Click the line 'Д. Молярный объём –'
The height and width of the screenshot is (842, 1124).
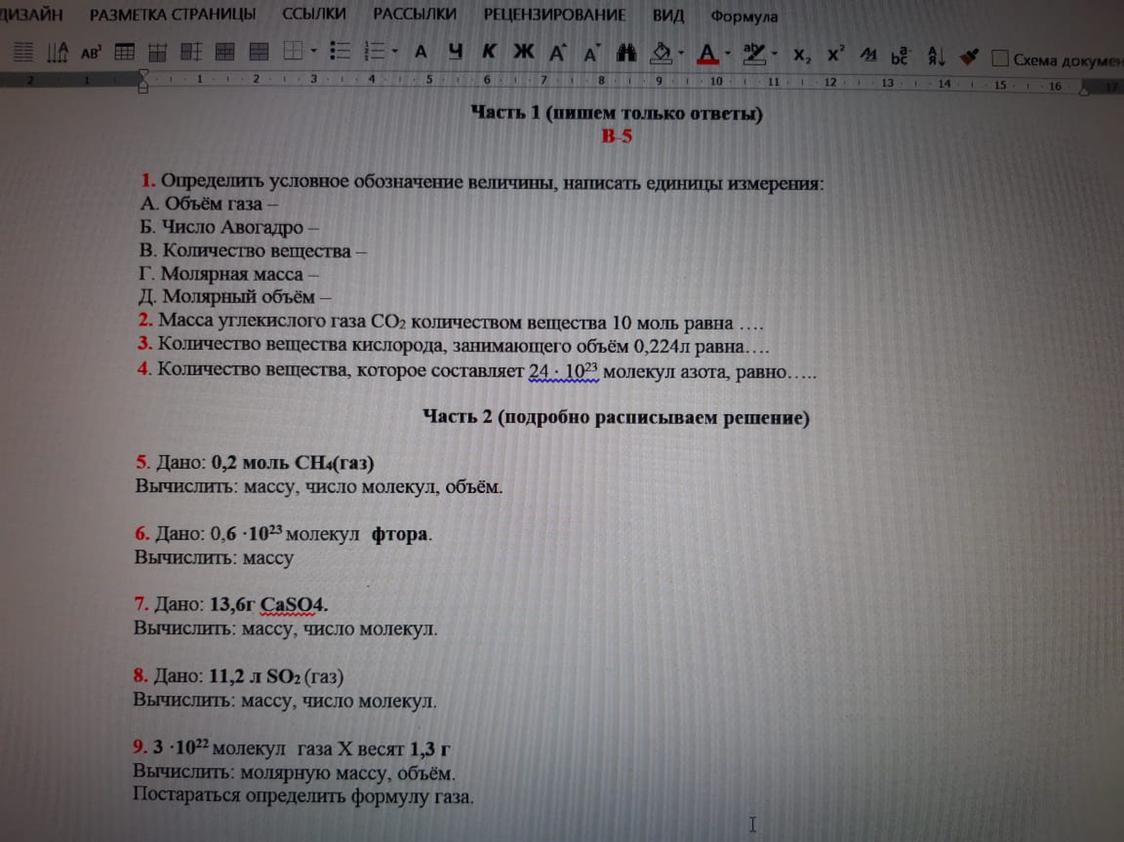tap(234, 296)
